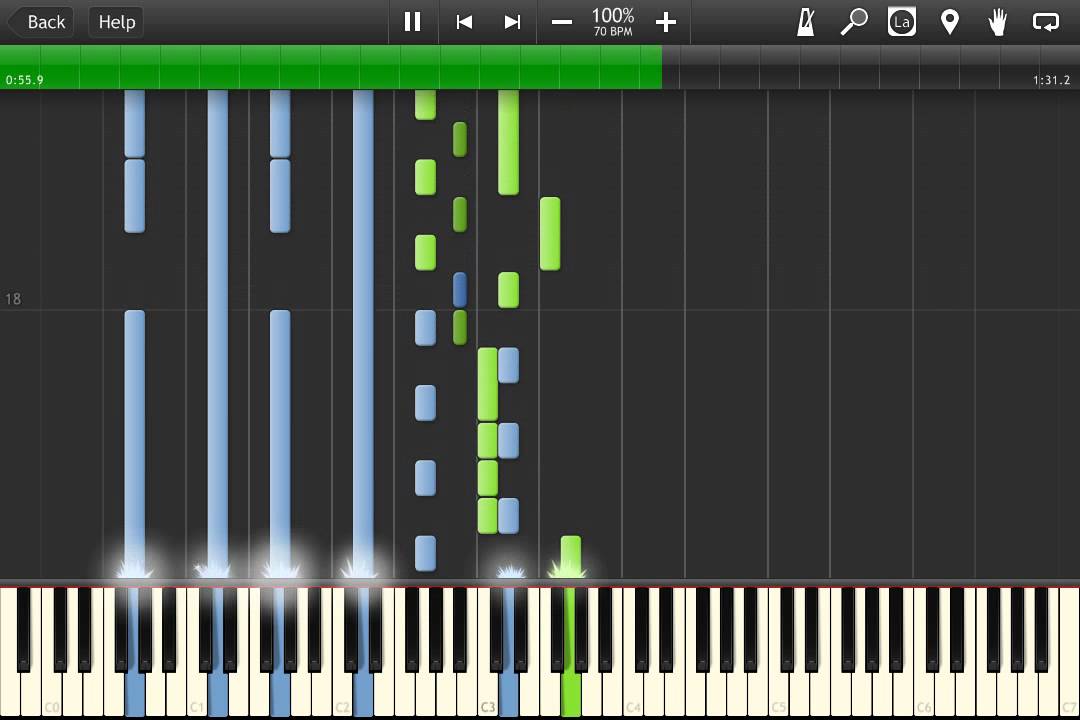Open the Help menu

click(116, 22)
